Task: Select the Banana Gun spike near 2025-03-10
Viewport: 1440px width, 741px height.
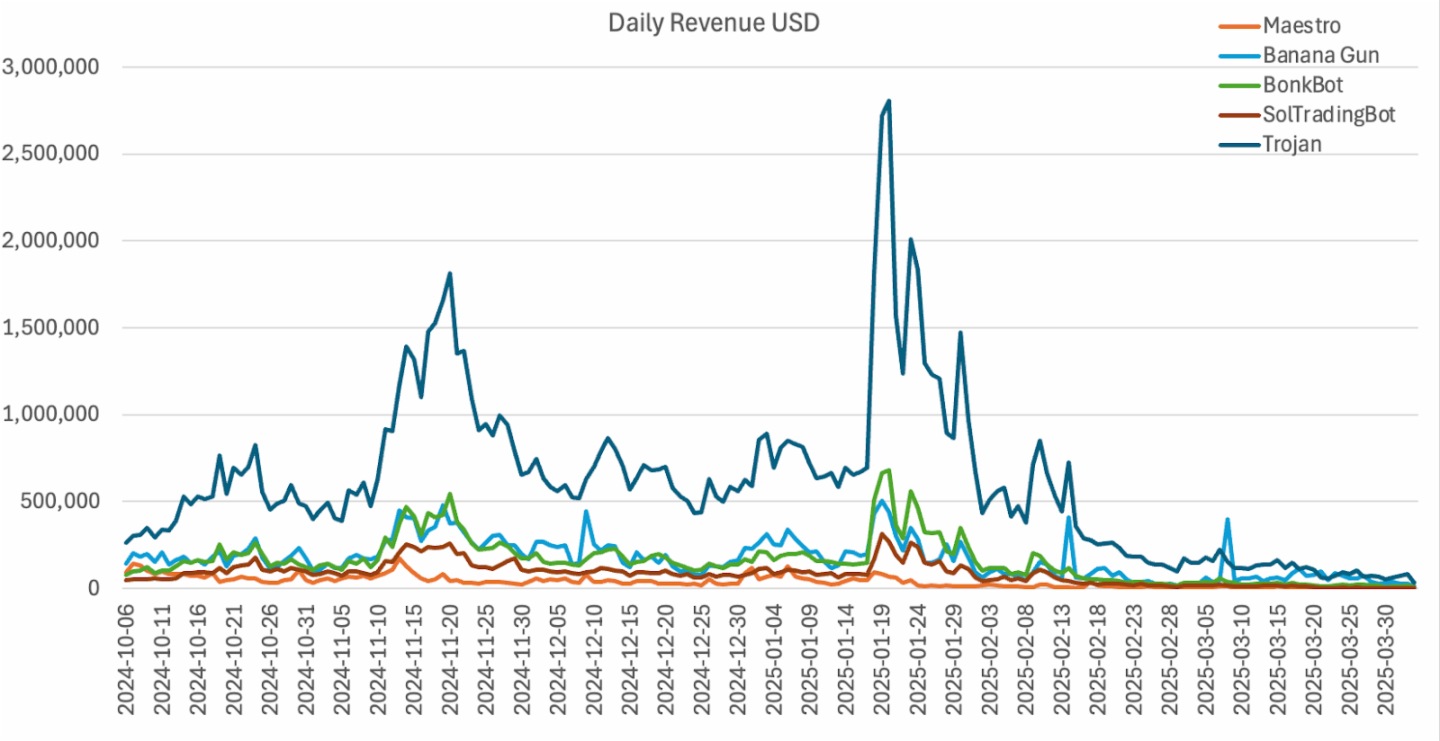Action: coord(1228,519)
